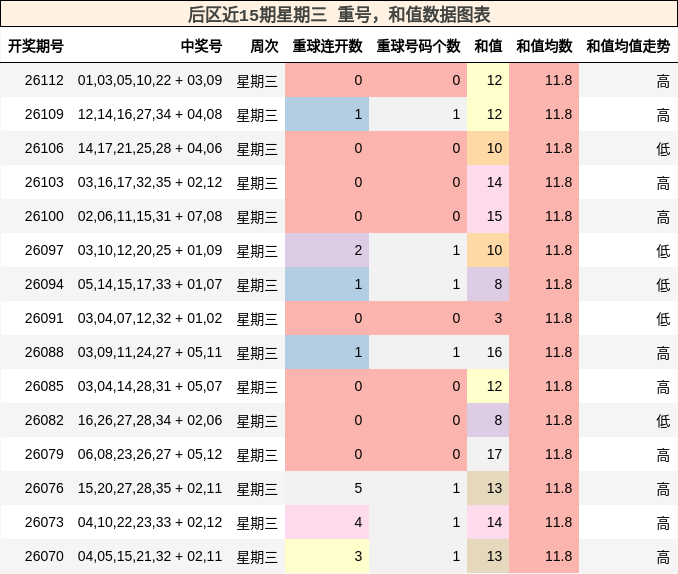Select issue number 26088

[x=44, y=352]
